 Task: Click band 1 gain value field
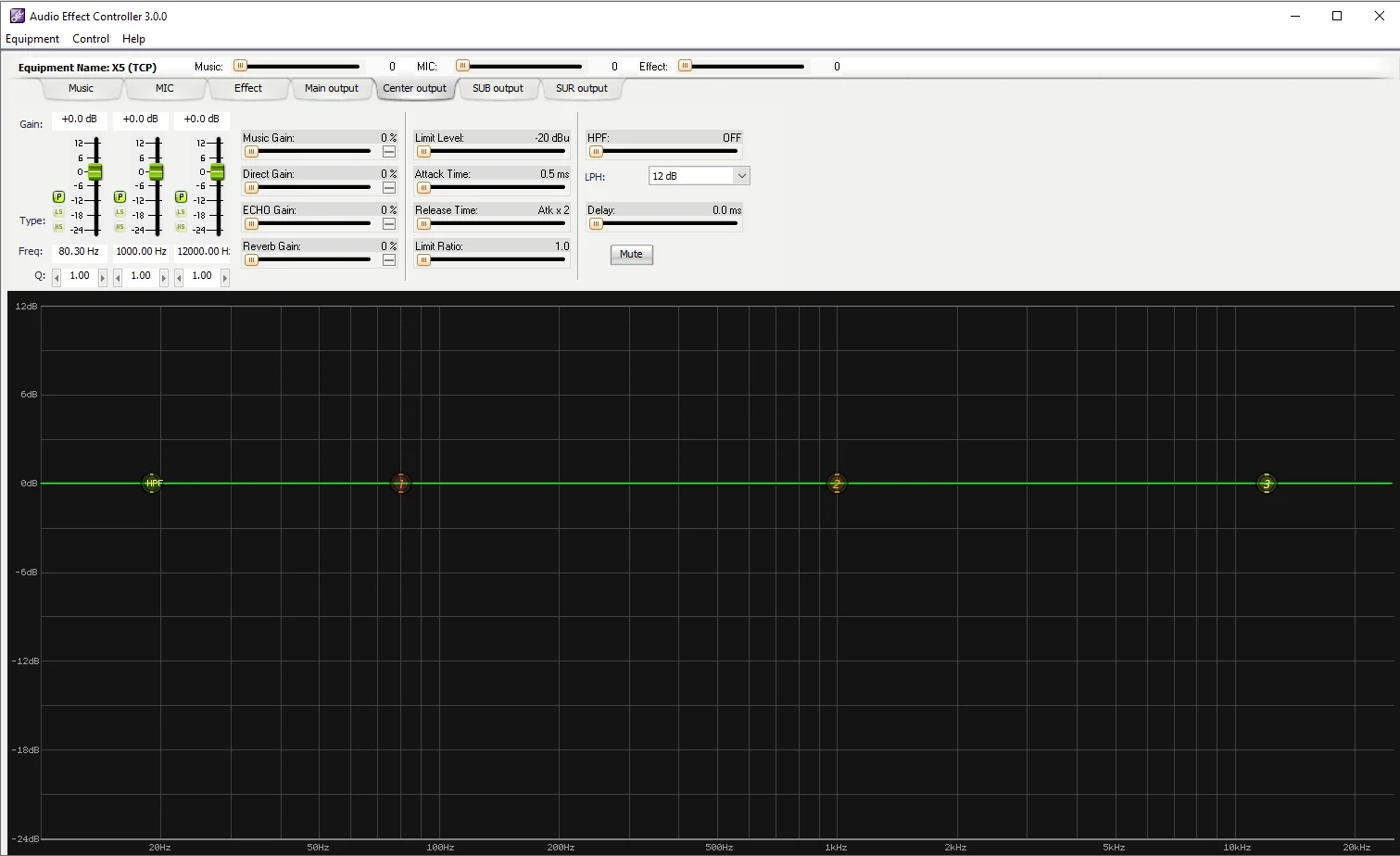[x=80, y=120]
